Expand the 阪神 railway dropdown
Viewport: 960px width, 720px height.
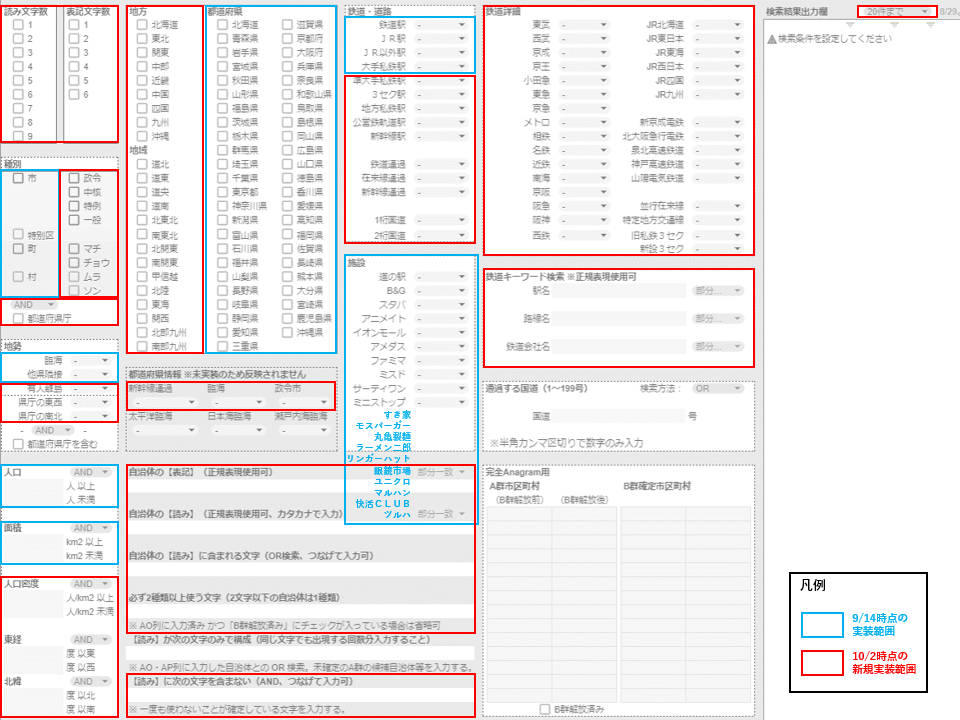584,220
